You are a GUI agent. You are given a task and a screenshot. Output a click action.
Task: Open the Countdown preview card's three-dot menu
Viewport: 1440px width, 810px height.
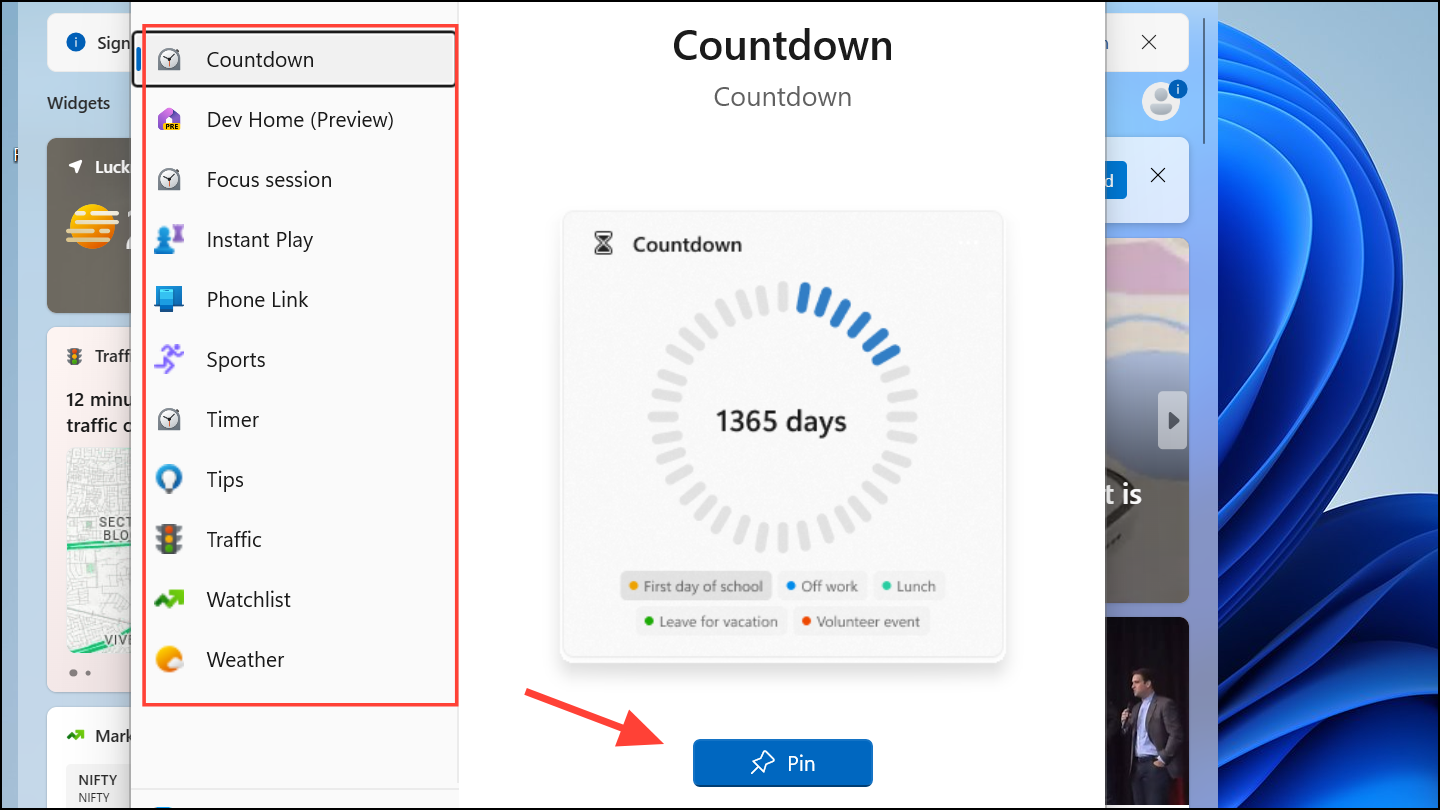point(968,244)
